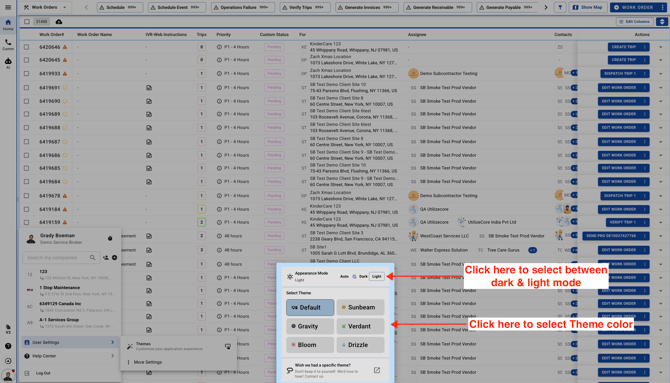Viewport: 670px width, 383px height.
Task: Click Log Out in user menu
Action: (43, 373)
